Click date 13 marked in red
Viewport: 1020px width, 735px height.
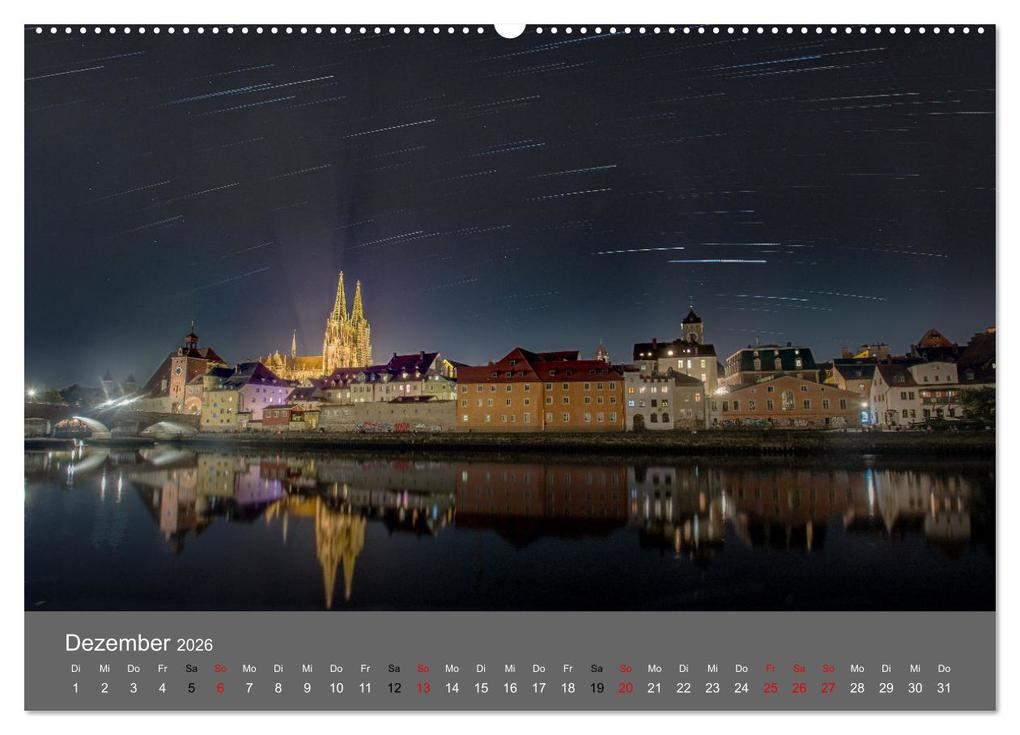click(x=423, y=688)
